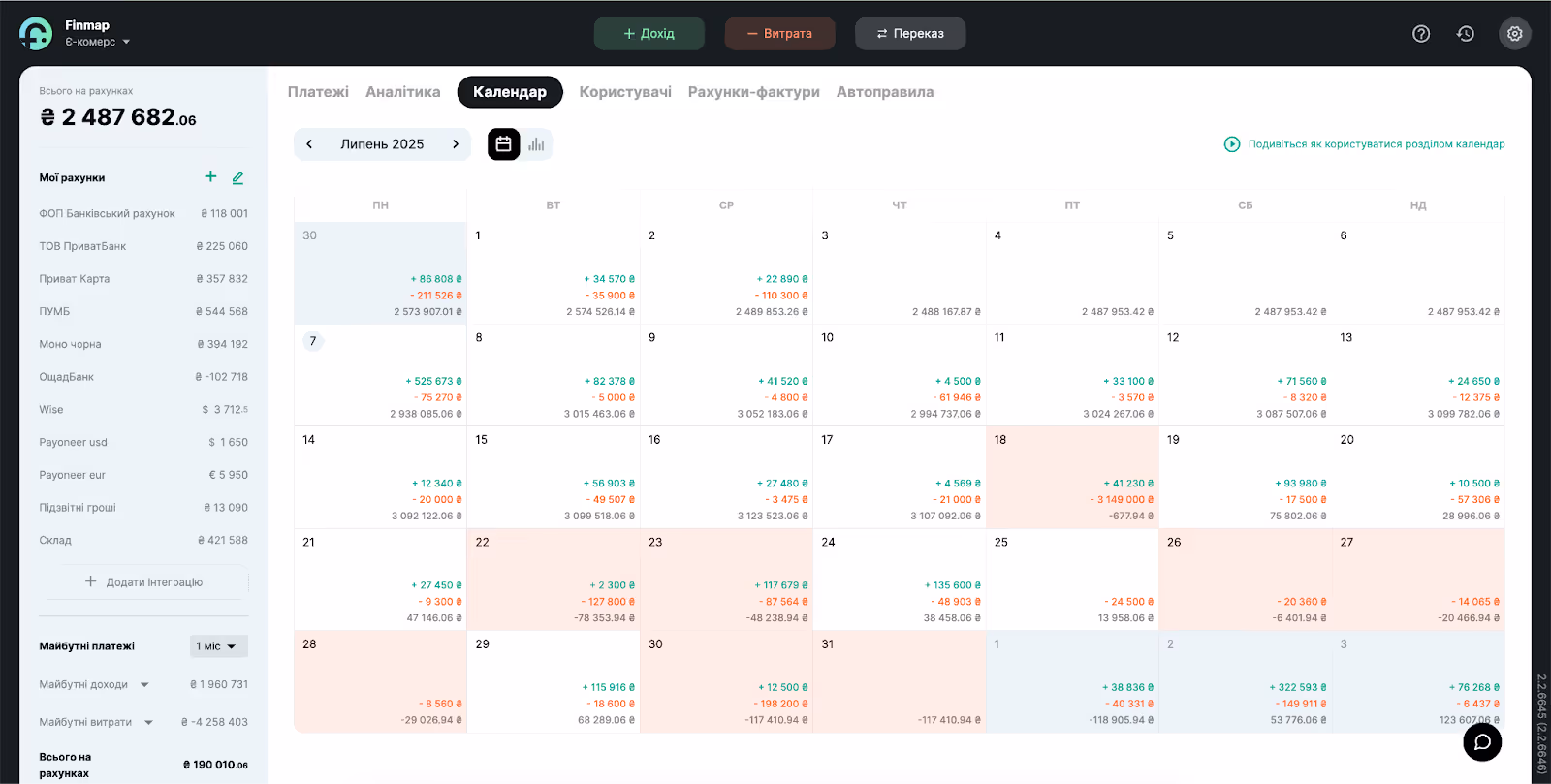Screen dimensions: 1551x784
Task: Open the help question mark icon
Action: (x=1421, y=34)
